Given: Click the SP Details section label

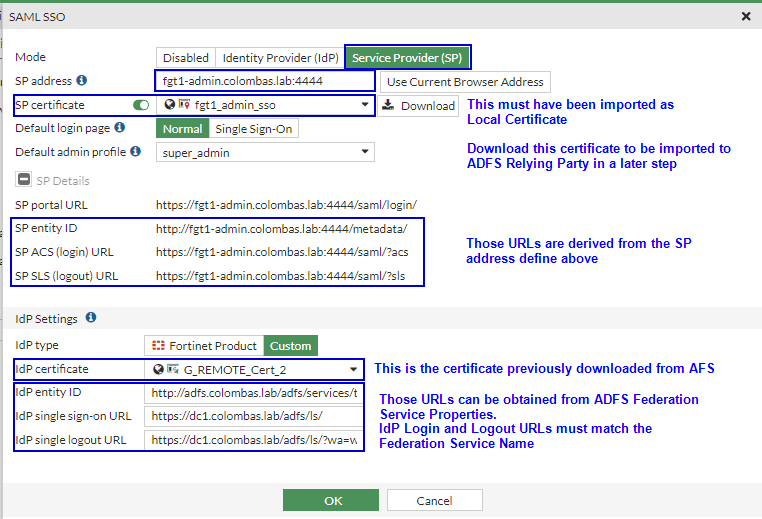Looking at the screenshot, I should tap(63, 181).
